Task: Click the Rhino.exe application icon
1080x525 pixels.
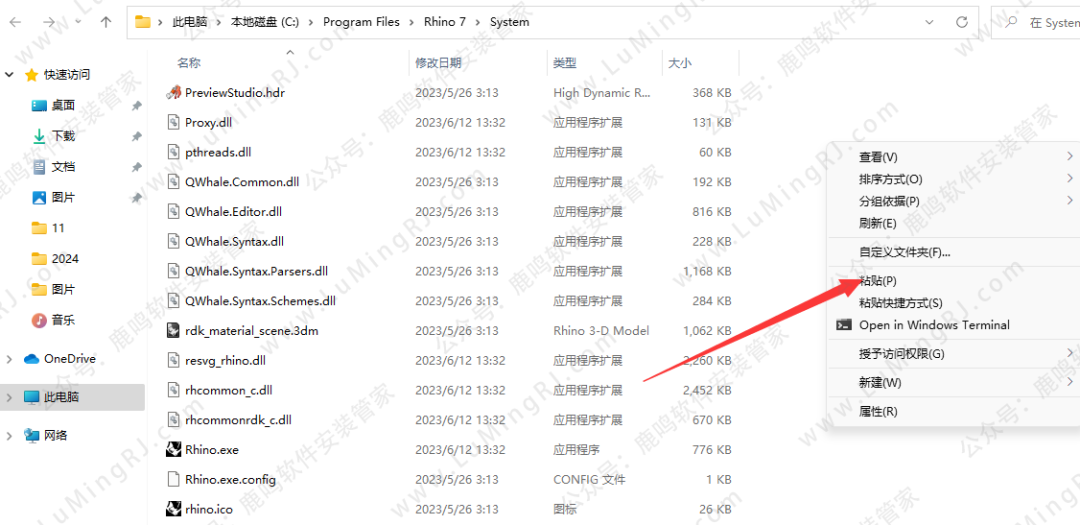Action: pyautogui.click(x=173, y=450)
